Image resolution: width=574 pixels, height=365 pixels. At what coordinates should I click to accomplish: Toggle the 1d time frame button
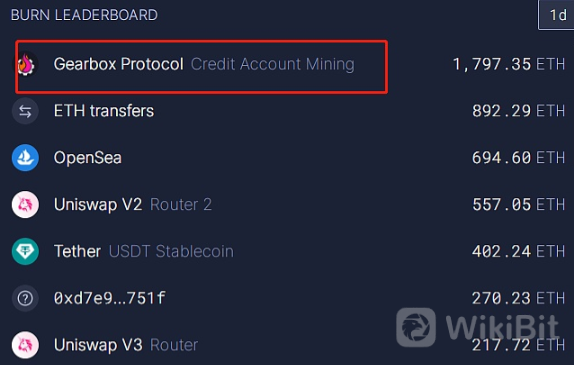pos(557,15)
